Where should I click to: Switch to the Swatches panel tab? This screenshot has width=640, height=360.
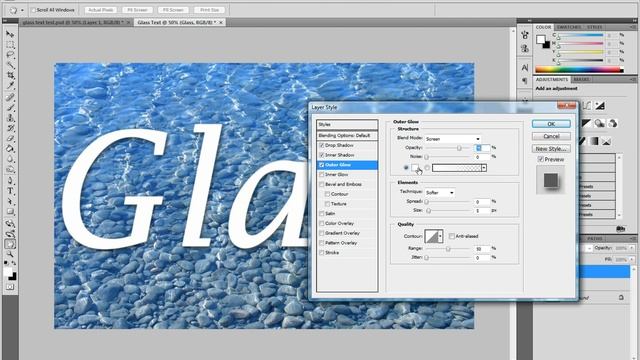tap(569, 27)
